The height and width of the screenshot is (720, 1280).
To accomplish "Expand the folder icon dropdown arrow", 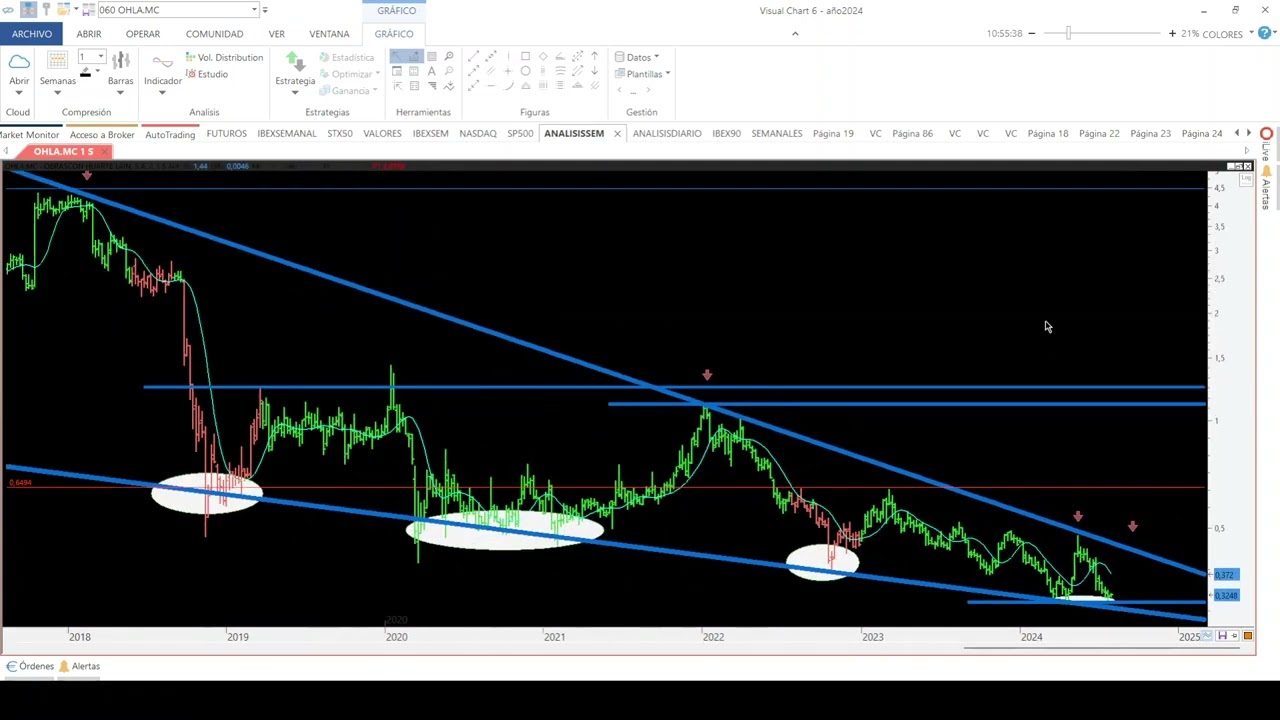I will click(x=76, y=10).
